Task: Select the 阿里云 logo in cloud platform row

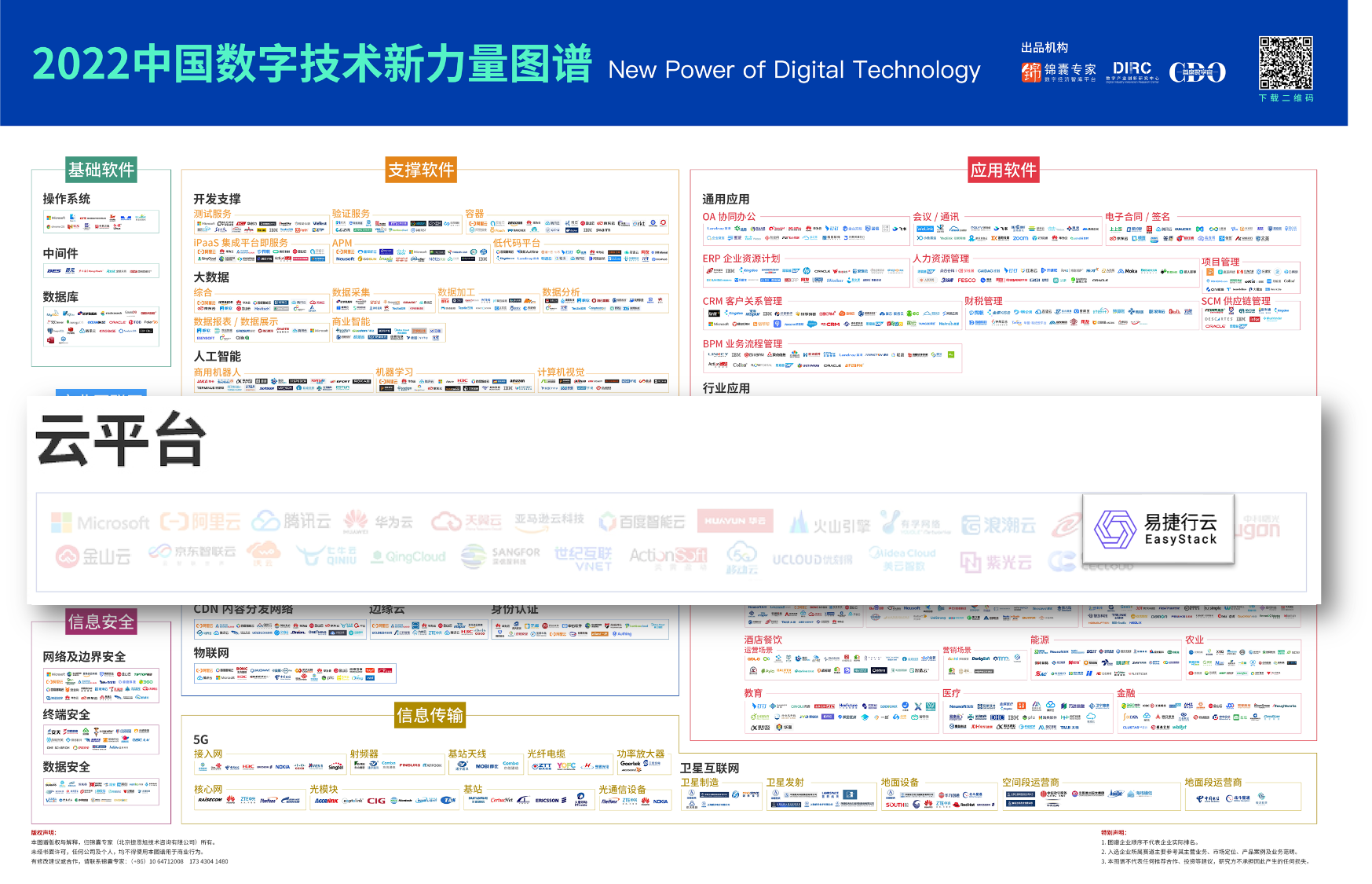Action: (201, 522)
